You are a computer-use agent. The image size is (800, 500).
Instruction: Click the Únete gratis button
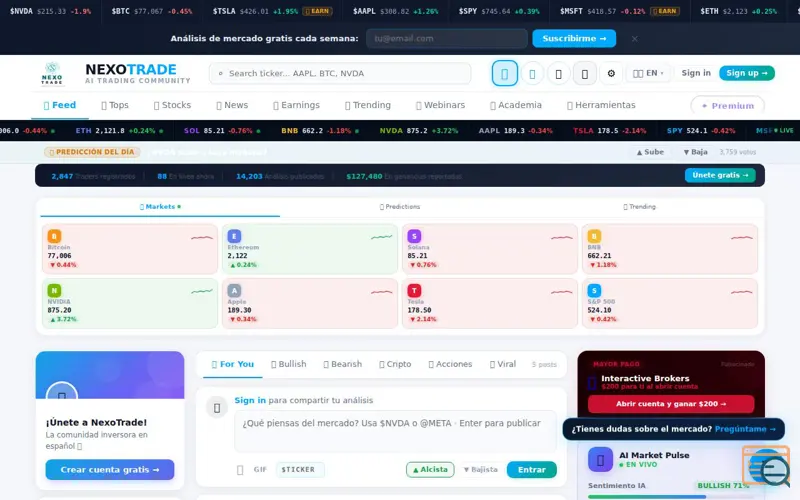tap(720, 175)
